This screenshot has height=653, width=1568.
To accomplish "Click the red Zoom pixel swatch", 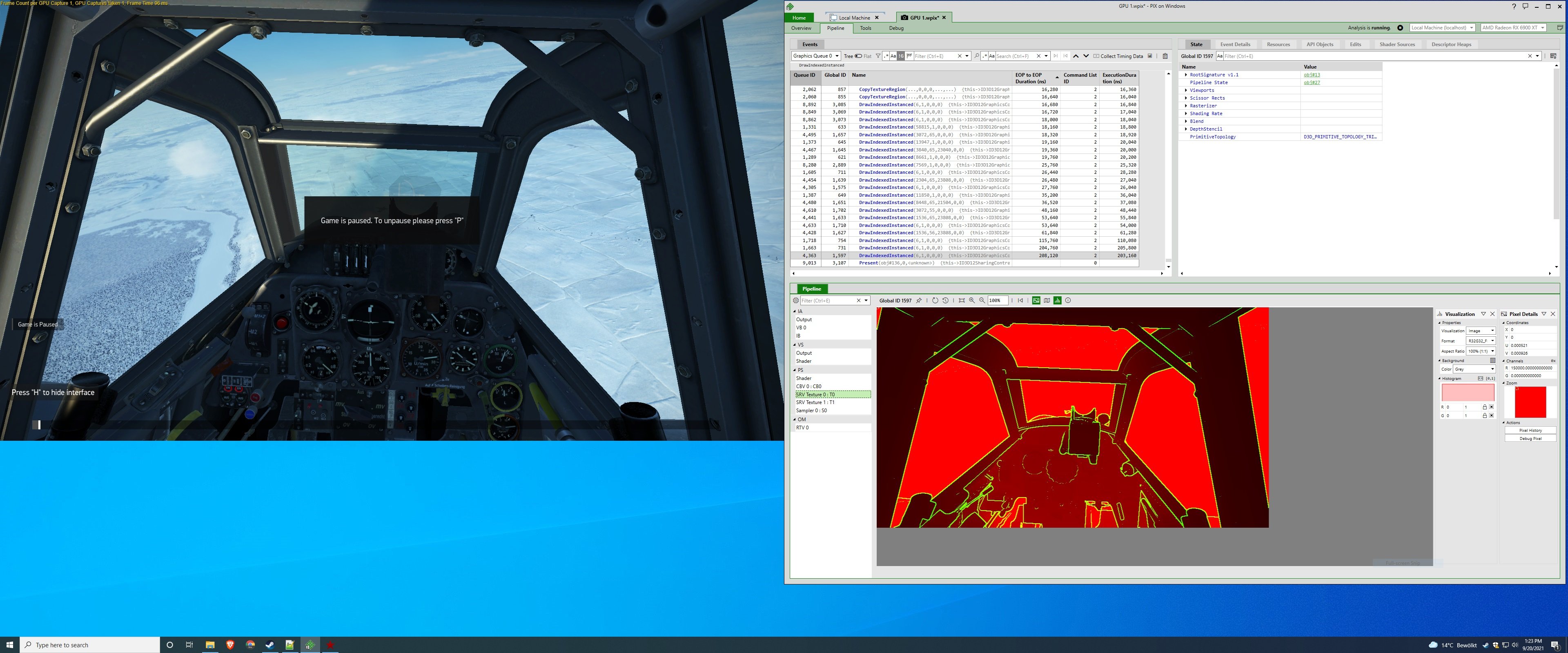I will [1530, 402].
